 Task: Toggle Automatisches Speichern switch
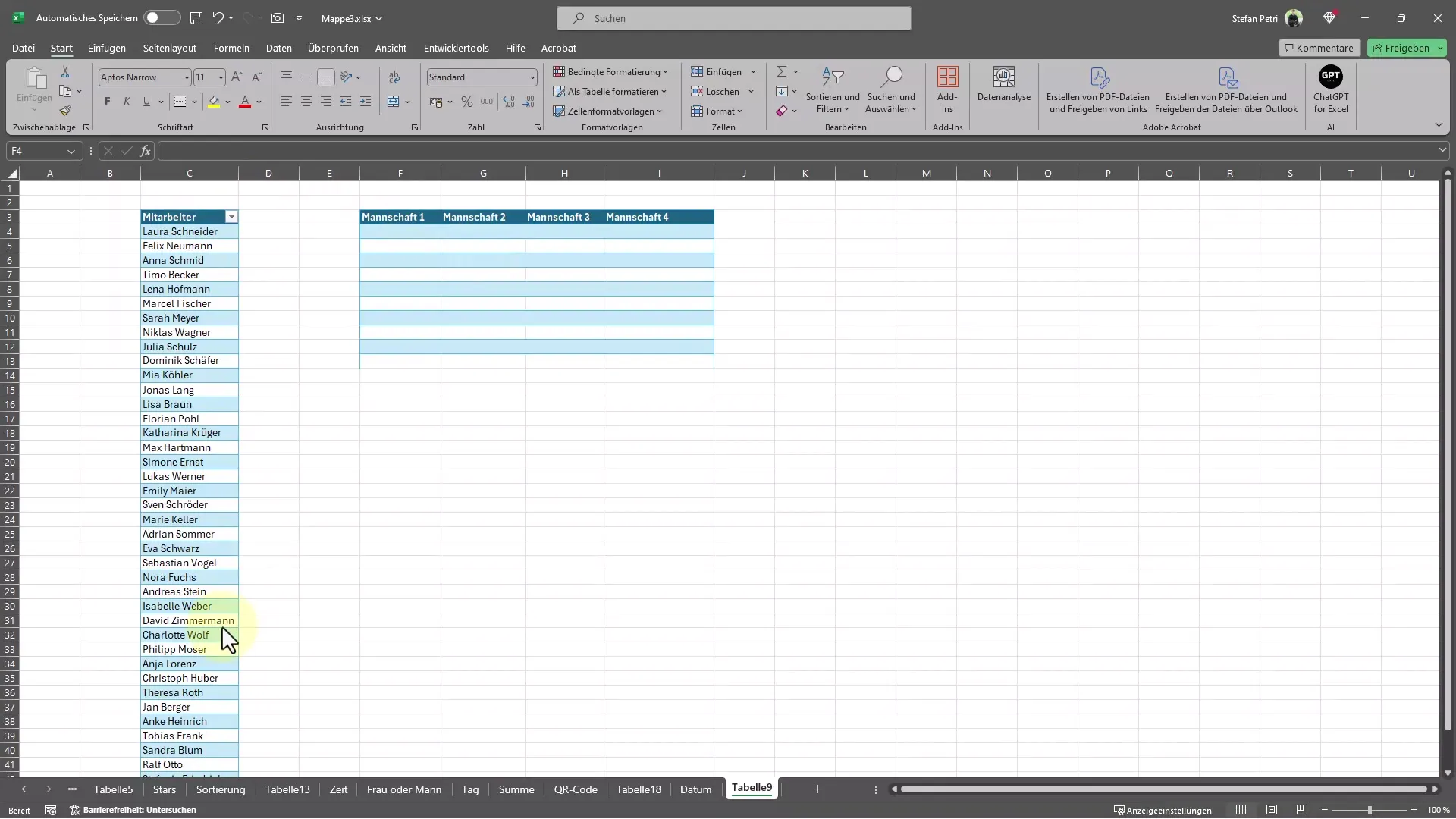156,18
